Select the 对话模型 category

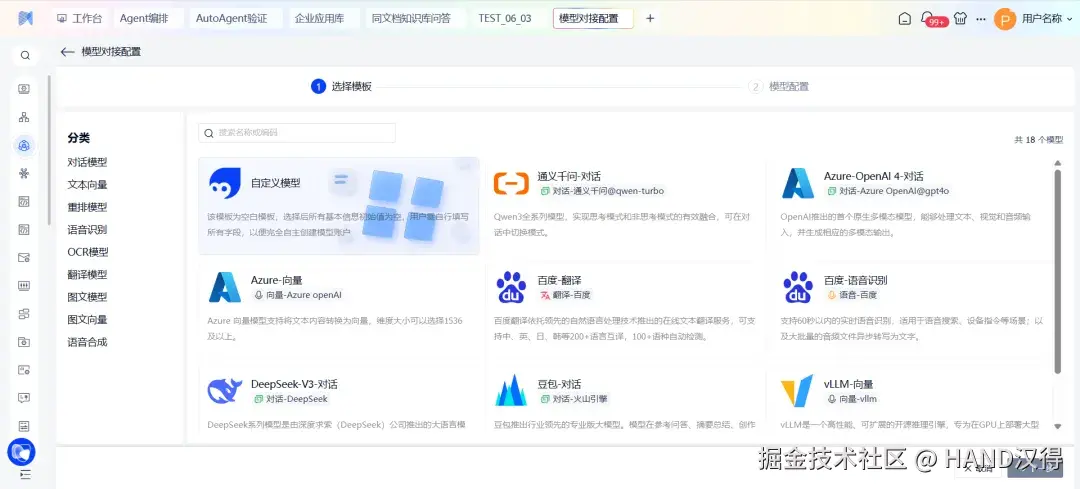(87, 163)
